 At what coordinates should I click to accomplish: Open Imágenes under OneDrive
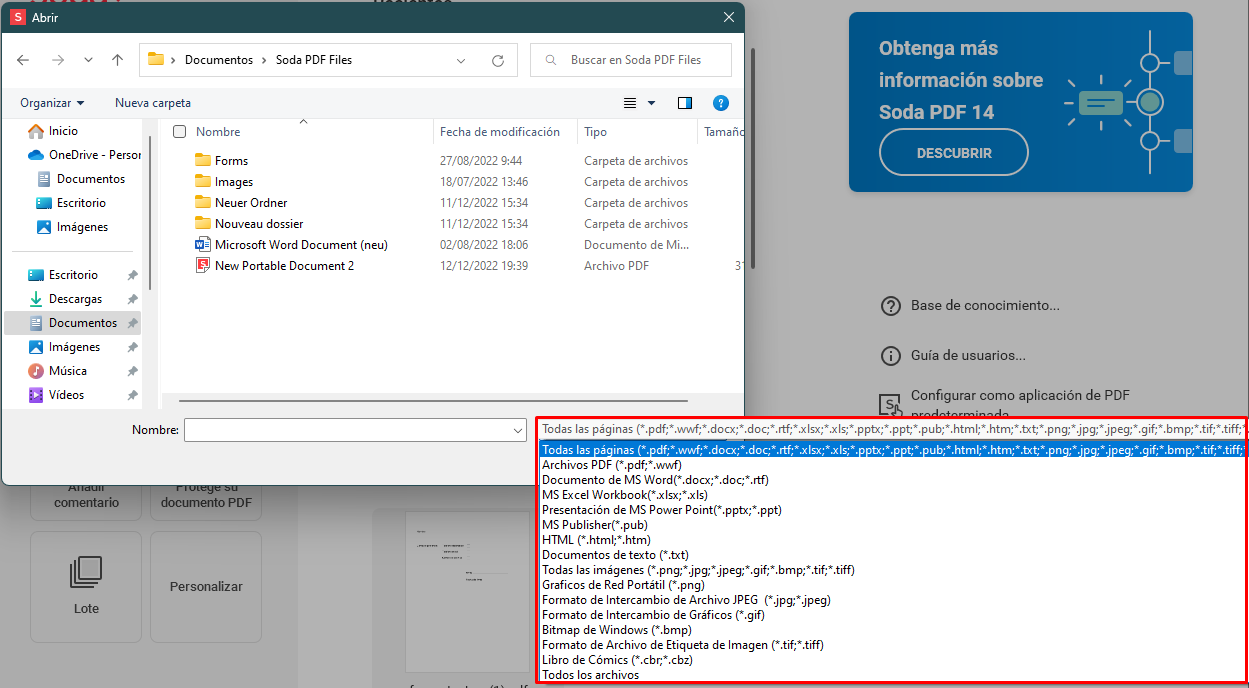coord(82,227)
